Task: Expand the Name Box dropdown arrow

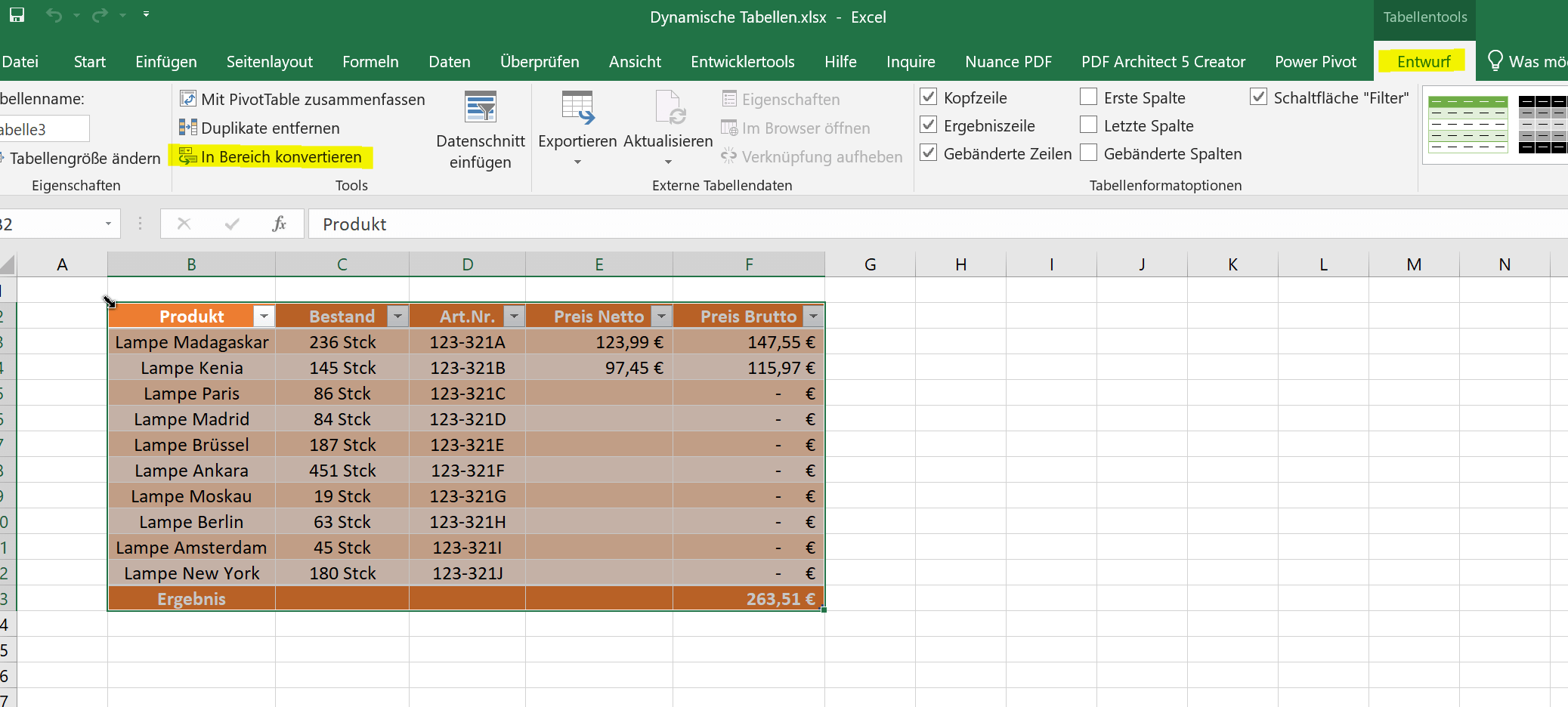Action: (x=108, y=224)
